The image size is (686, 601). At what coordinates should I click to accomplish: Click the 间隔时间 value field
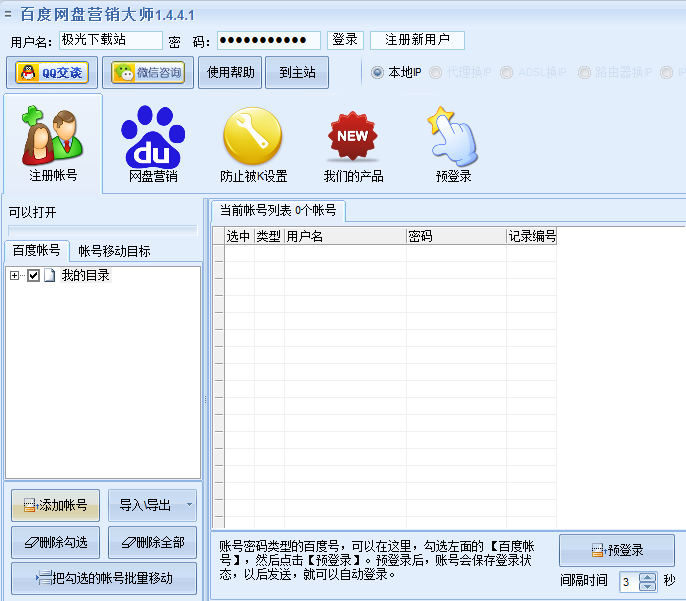[x=629, y=582]
